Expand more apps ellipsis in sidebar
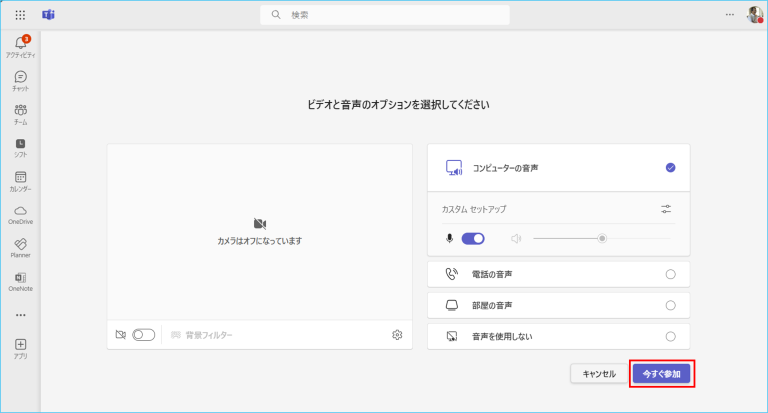This screenshot has width=768, height=413. coord(20,315)
